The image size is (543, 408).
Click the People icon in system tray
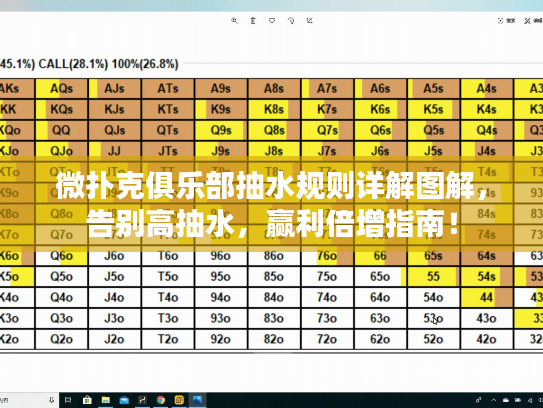(x=478, y=400)
